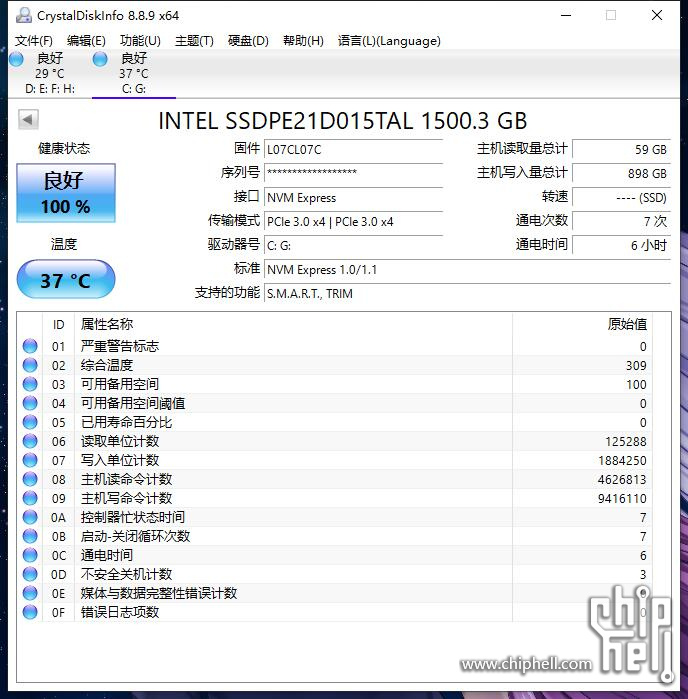688x699 pixels.
Task: Click the status icon of row 0A
Action: click(30, 517)
